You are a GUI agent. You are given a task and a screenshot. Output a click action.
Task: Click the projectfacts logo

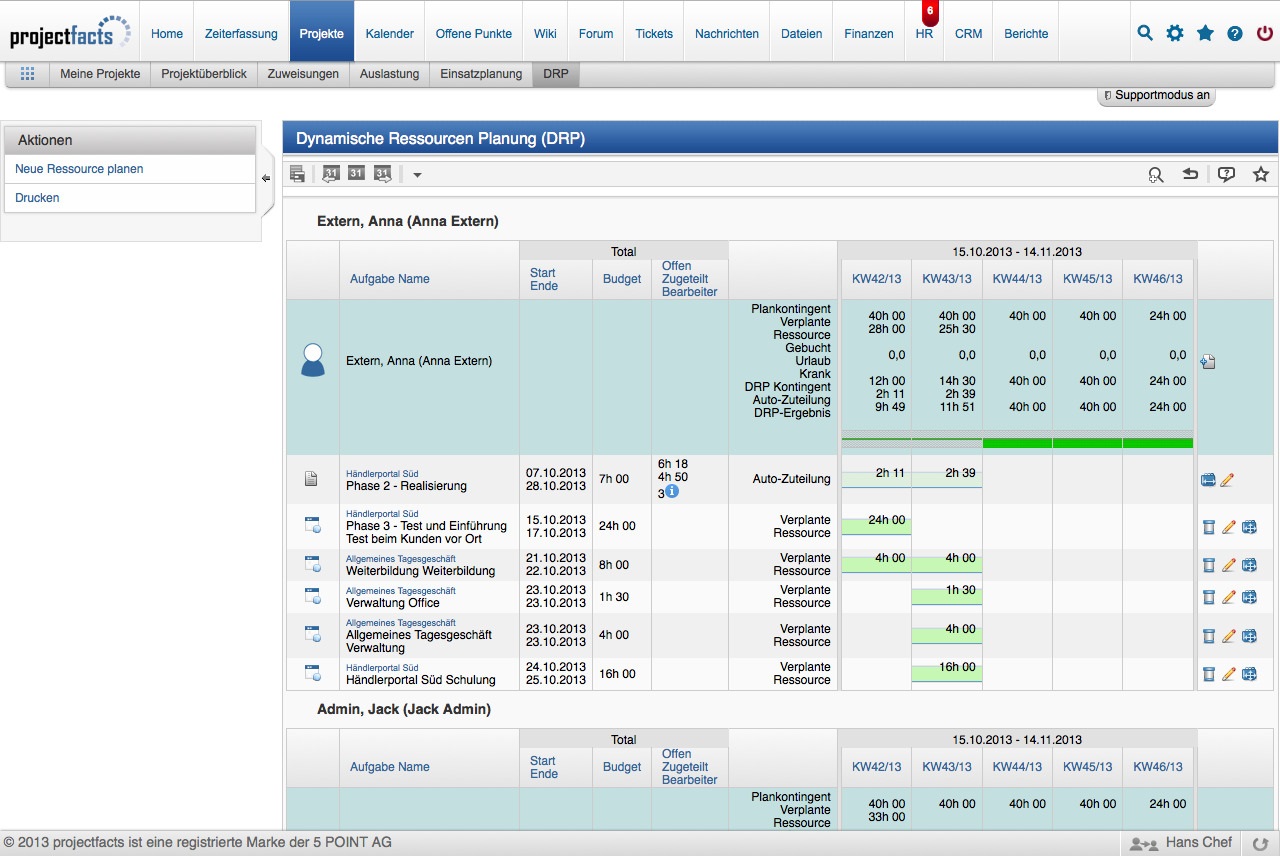(70, 32)
